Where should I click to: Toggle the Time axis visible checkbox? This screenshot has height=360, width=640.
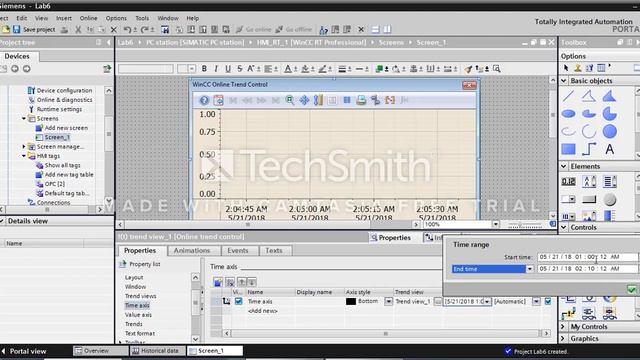pos(238,301)
